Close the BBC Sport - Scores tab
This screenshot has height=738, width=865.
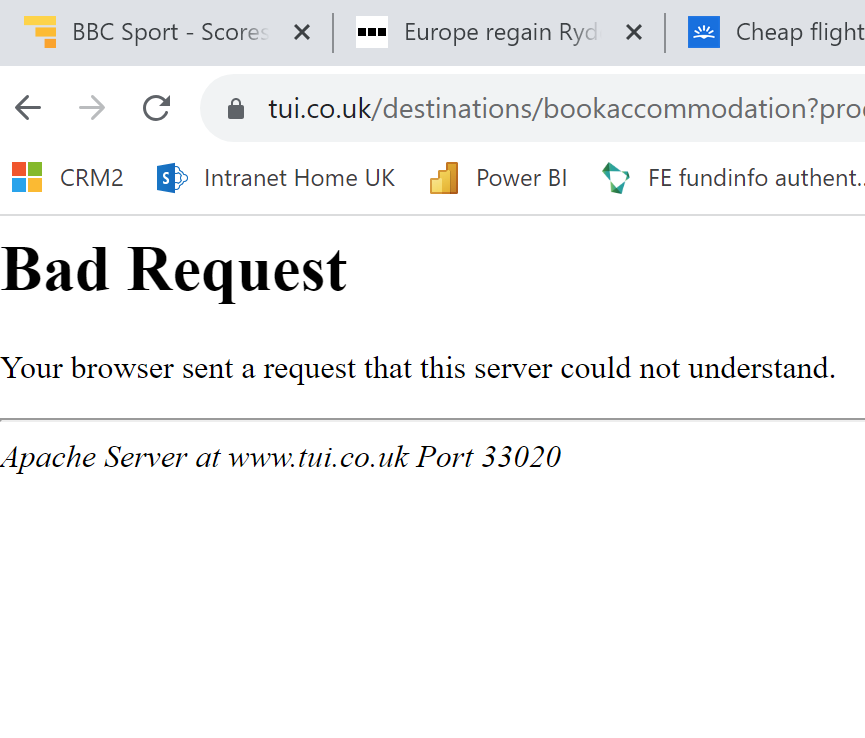pyautogui.click(x=302, y=33)
